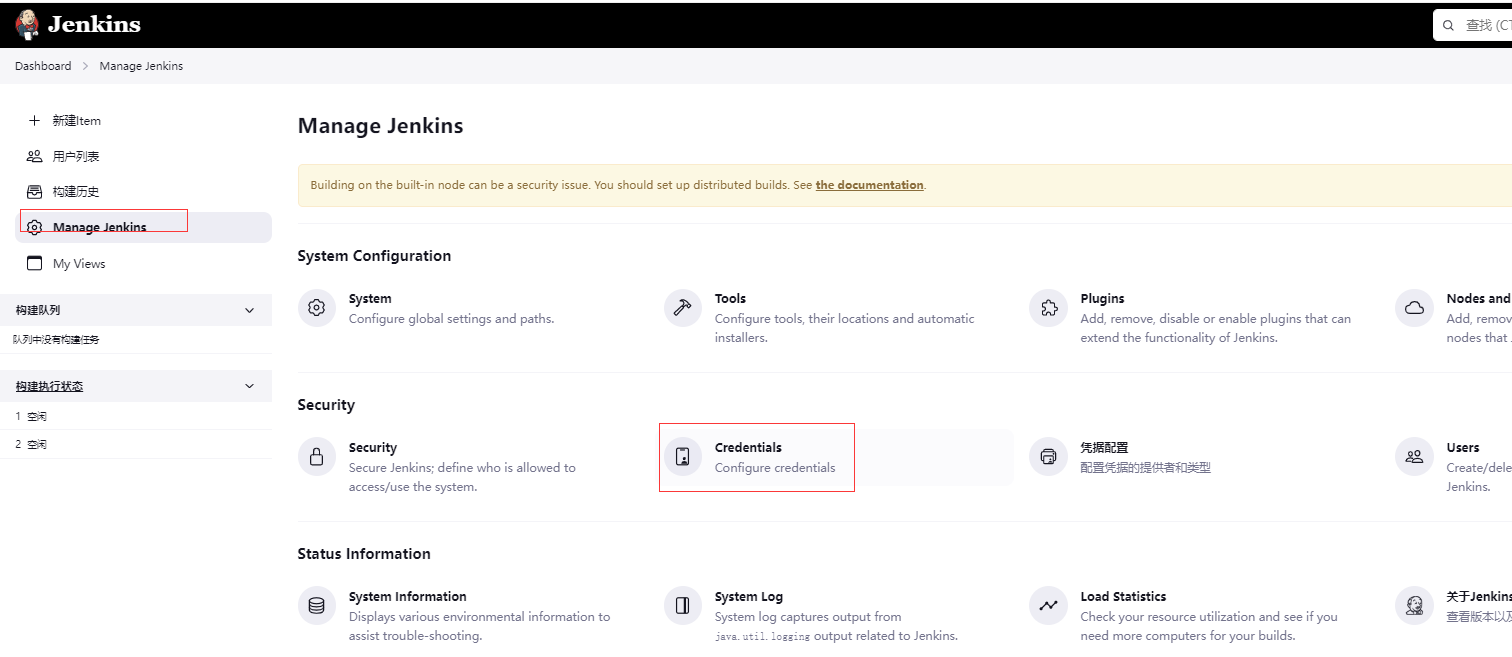Image resolution: width=1512 pixels, height=657 pixels.
Task: Collapse the 构建队列 panel chevron
Action: tap(250, 310)
